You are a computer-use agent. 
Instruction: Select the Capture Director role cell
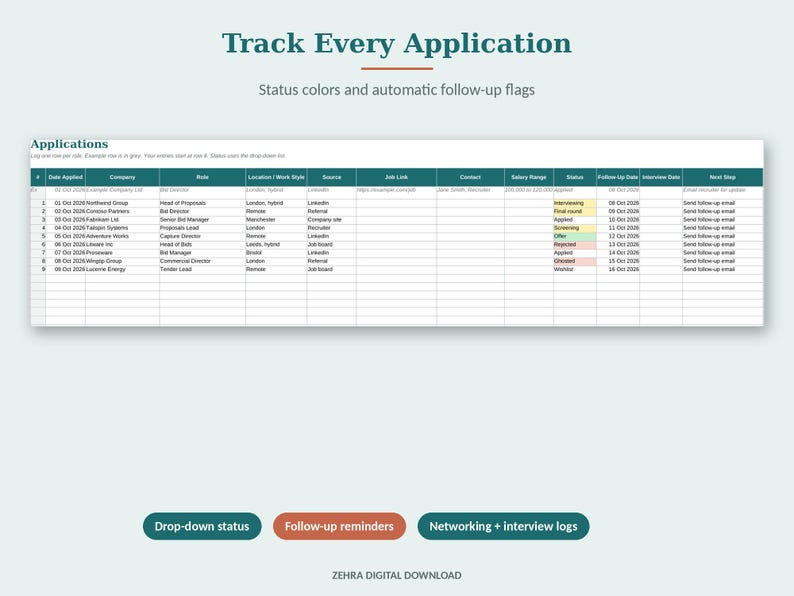pyautogui.click(x=203, y=236)
